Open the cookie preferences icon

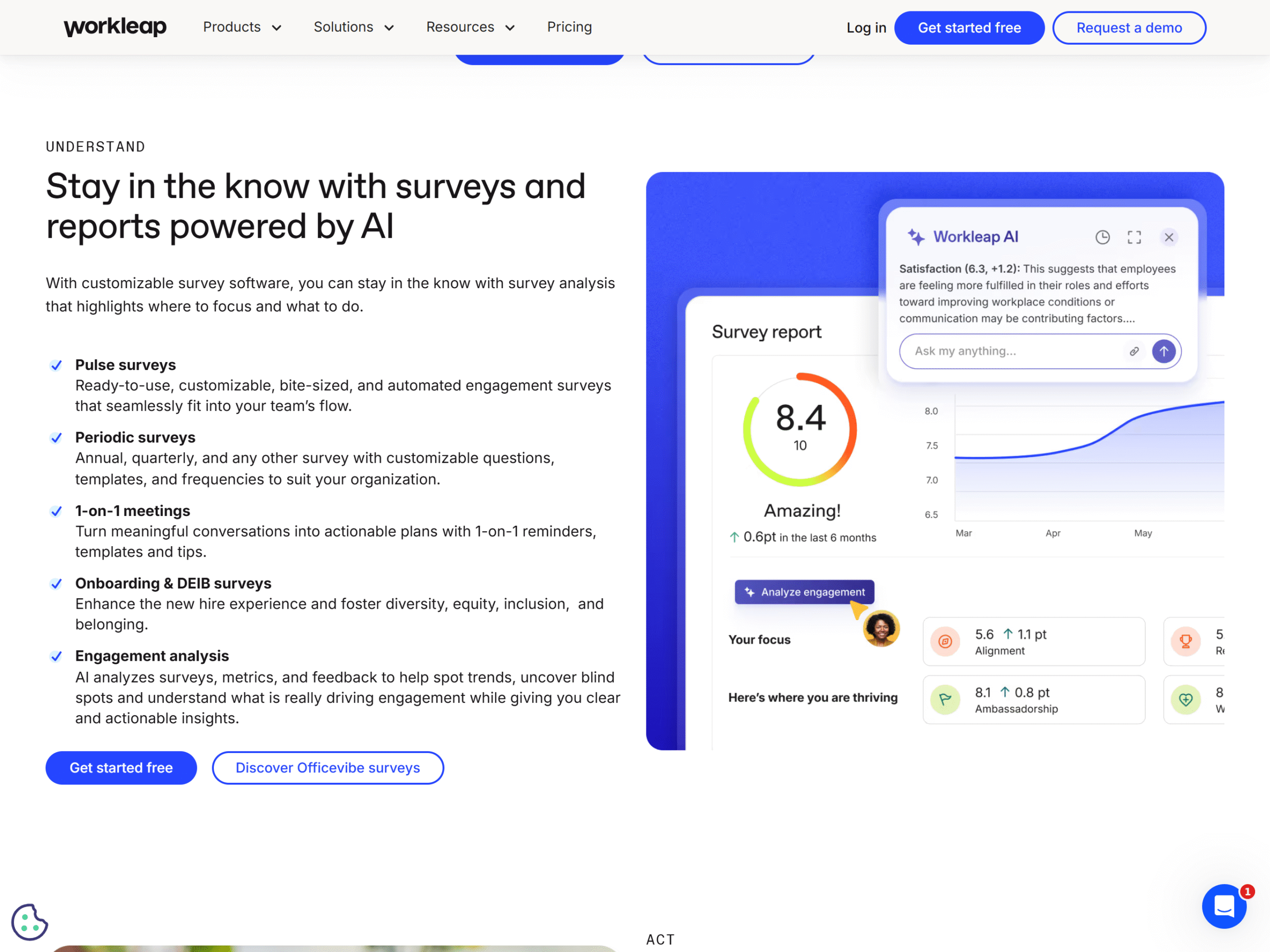(x=29, y=922)
